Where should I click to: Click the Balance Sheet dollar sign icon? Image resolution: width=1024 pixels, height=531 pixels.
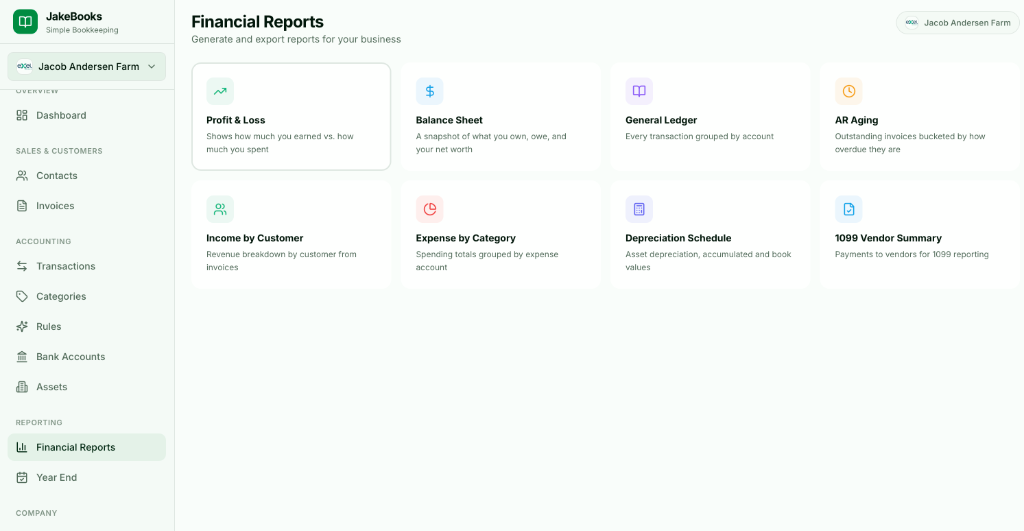(430, 91)
